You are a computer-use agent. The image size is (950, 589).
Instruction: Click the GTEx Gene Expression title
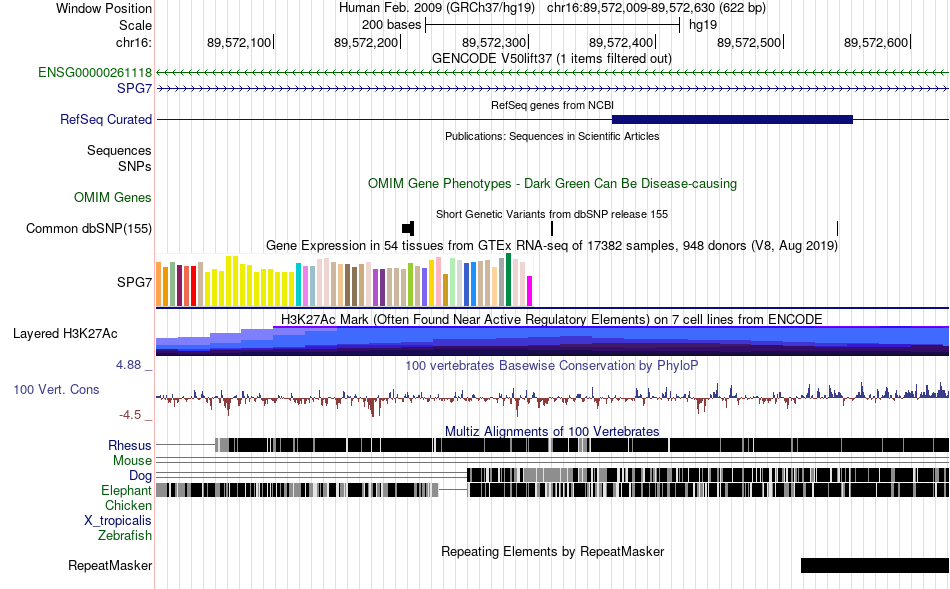click(552, 246)
